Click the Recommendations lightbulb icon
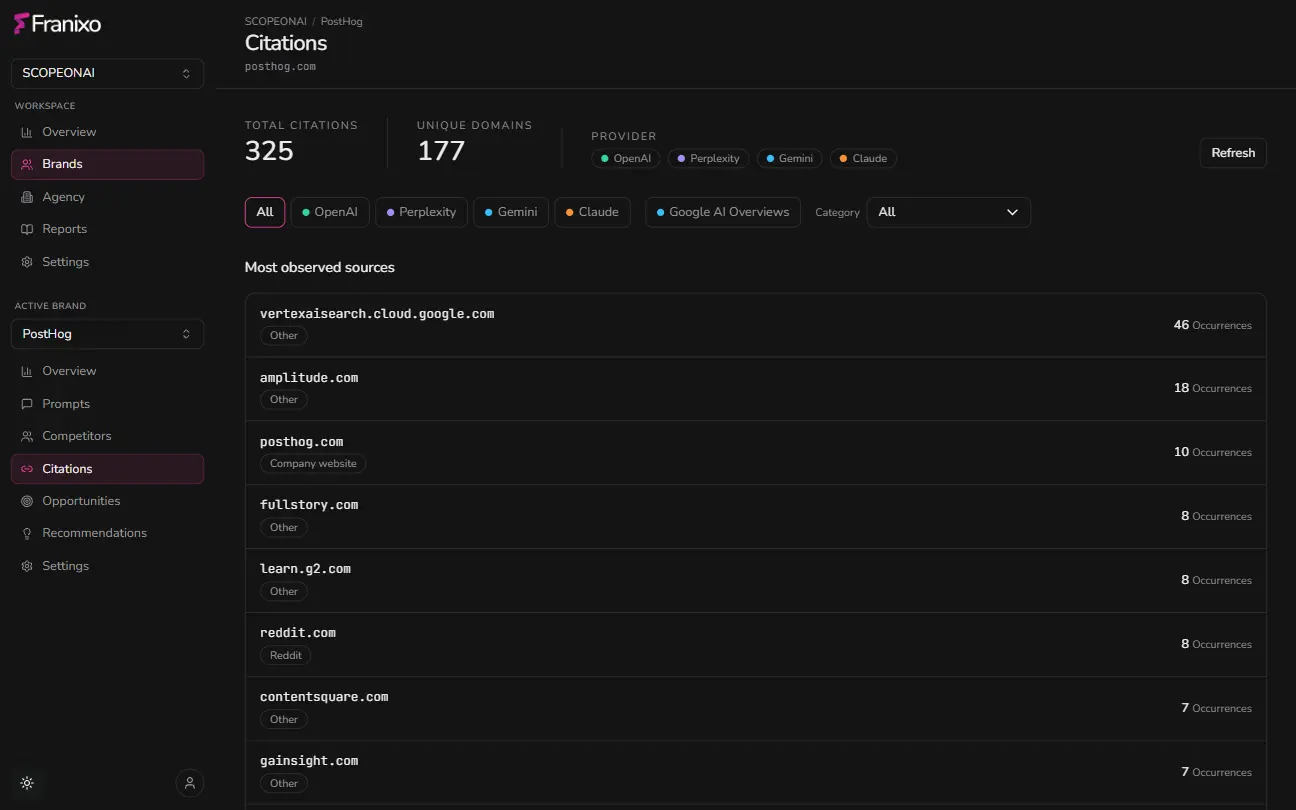Viewport: 1296px width, 810px height. click(x=27, y=533)
